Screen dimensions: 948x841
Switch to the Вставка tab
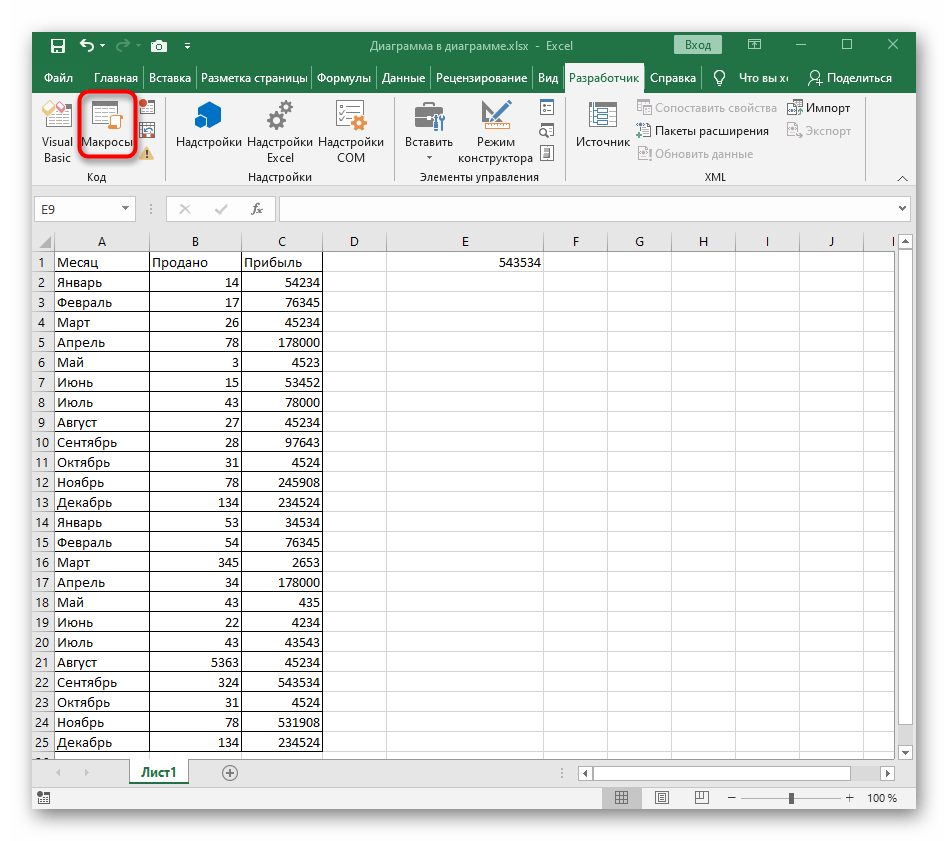click(170, 78)
